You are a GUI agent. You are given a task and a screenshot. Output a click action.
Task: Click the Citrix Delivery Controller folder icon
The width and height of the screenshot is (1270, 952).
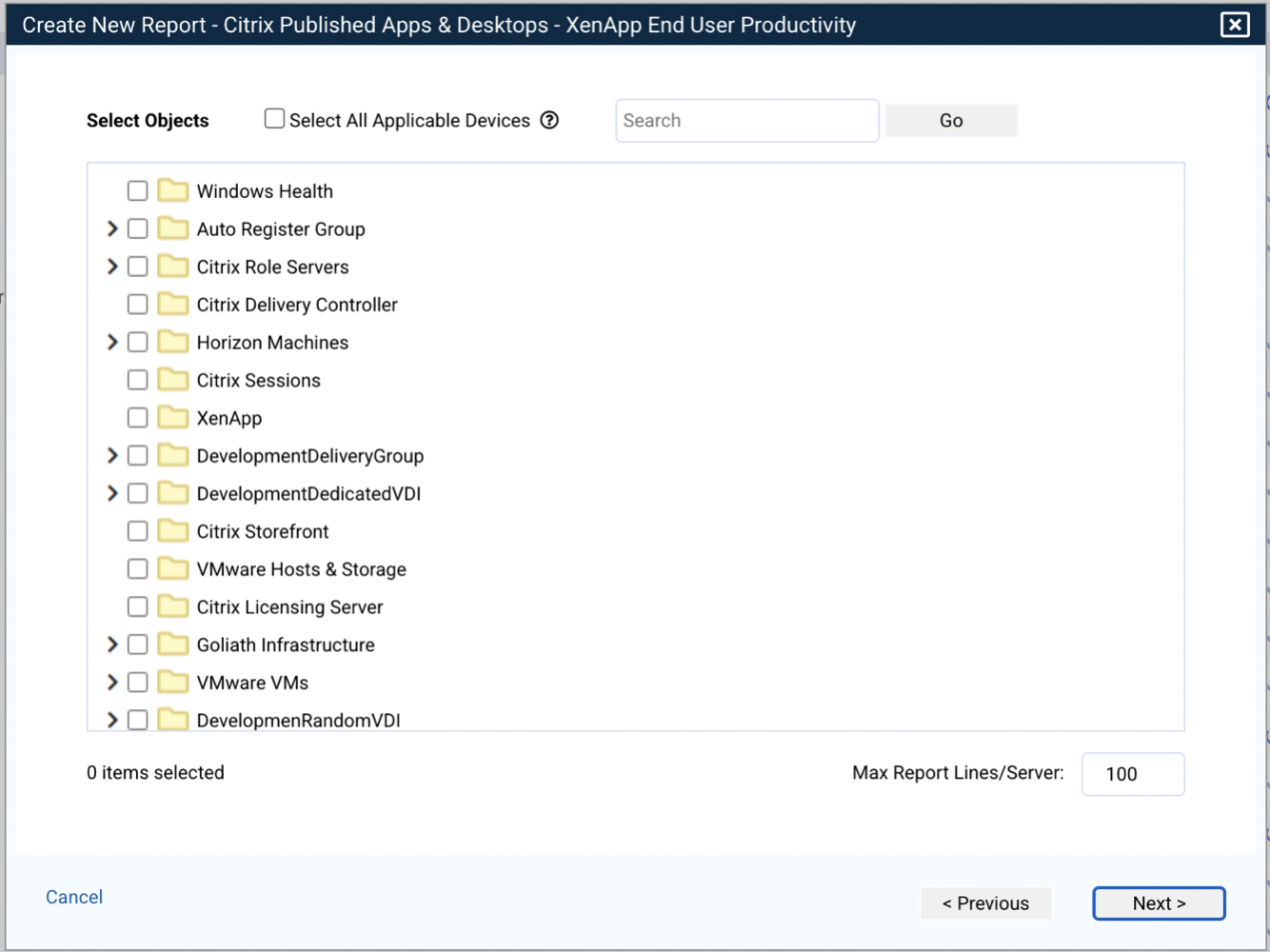172,305
